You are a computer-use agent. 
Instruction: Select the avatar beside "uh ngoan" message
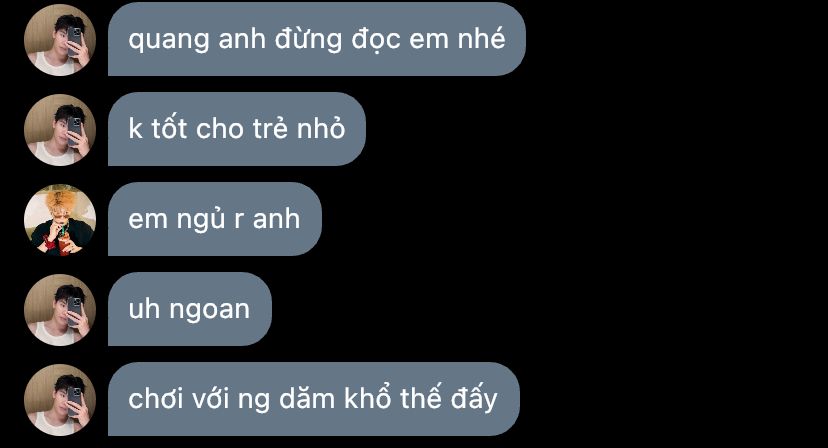tap(60, 310)
